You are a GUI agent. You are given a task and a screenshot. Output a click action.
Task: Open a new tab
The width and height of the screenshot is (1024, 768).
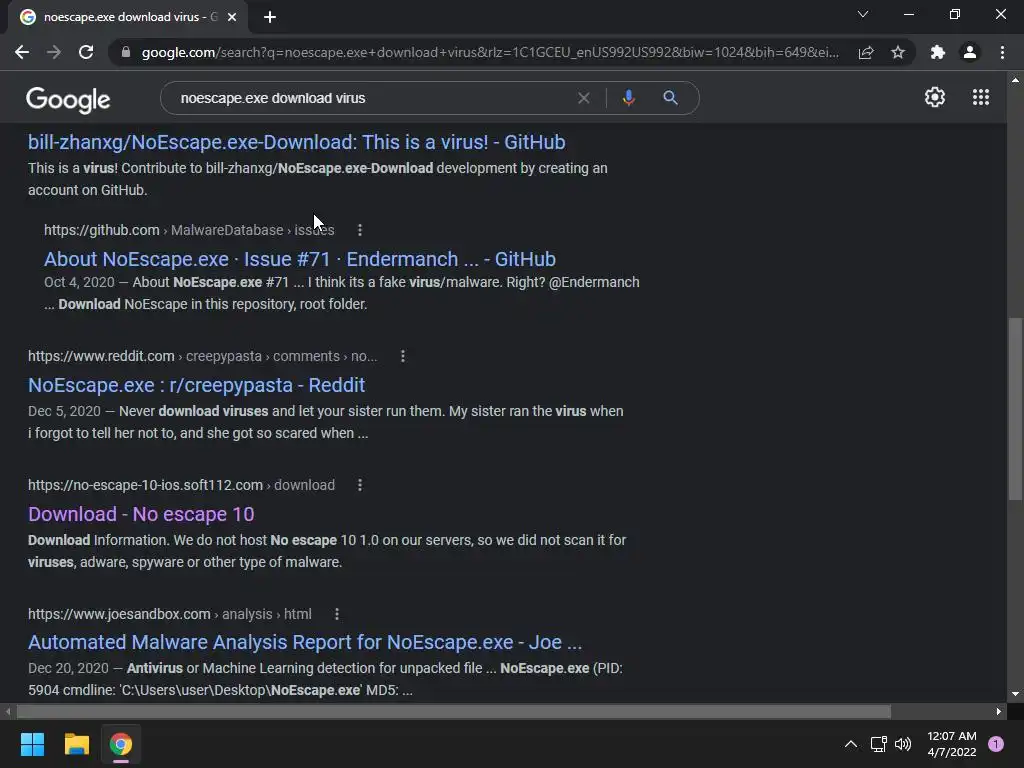pos(270,17)
